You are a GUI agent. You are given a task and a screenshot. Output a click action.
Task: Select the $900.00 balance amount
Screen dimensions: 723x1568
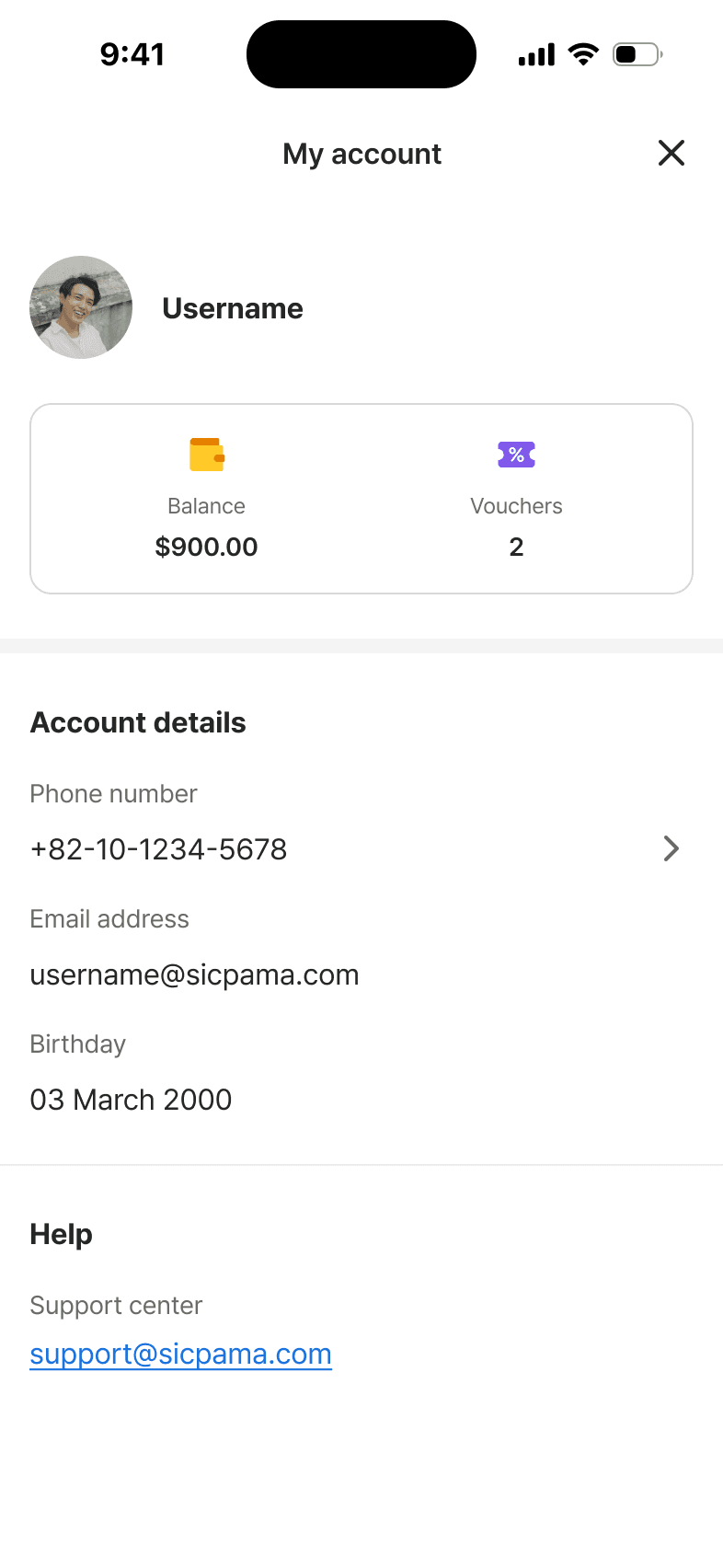click(x=206, y=547)
